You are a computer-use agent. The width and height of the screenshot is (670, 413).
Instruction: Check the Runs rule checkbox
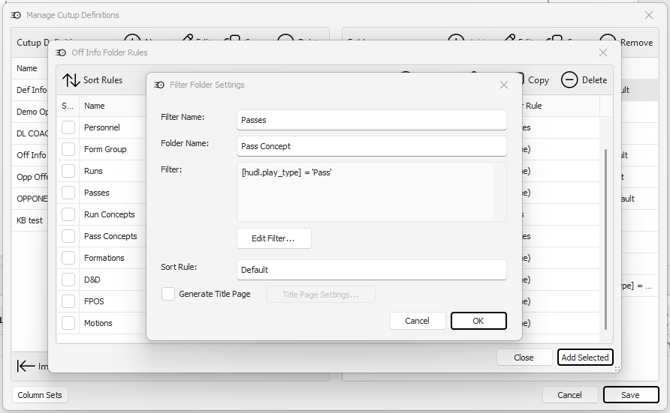tap(68, 171)
